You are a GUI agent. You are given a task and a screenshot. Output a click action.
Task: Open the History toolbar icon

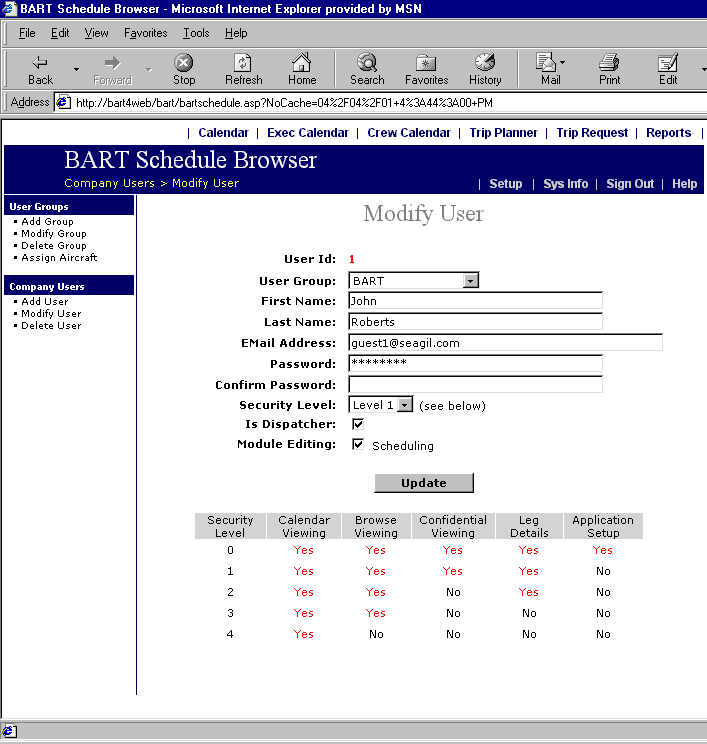(x=485, y=62)
